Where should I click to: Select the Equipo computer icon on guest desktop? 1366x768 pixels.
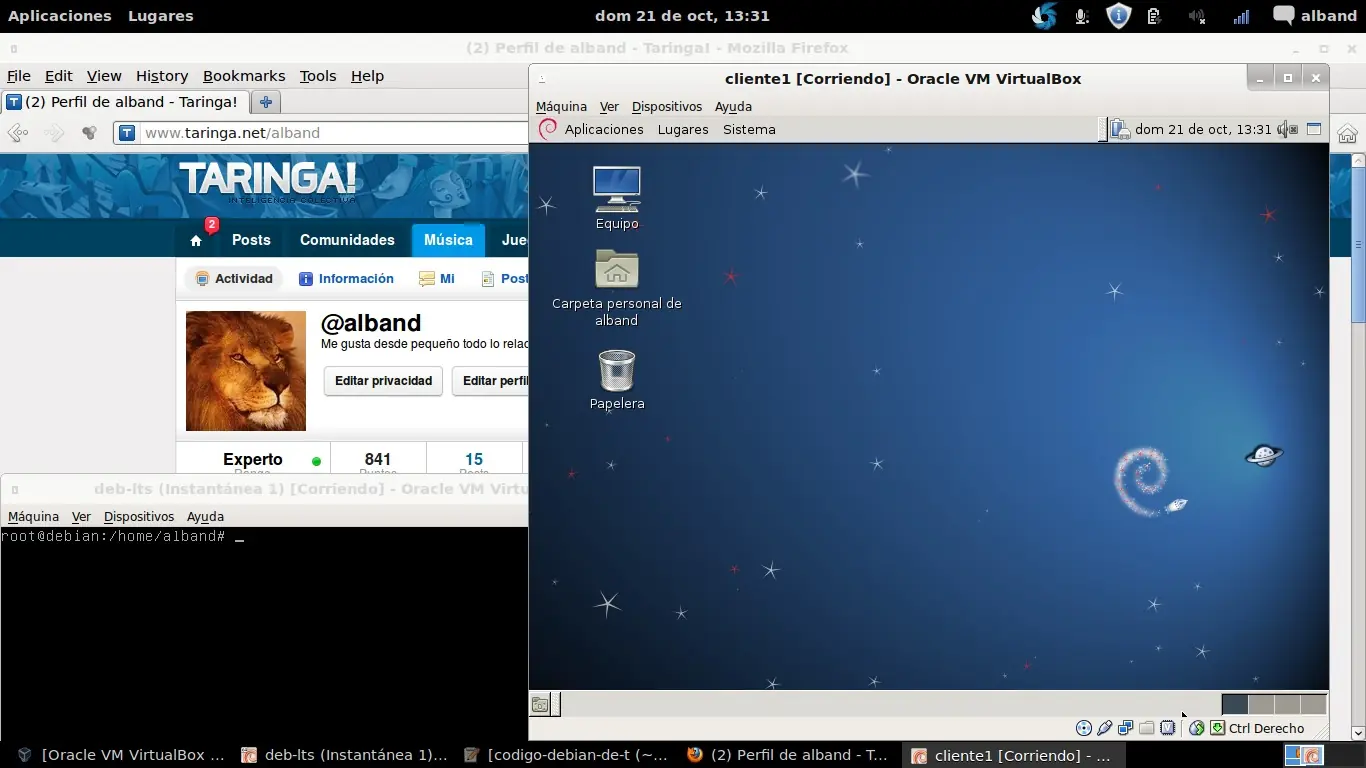pos(616,198)
